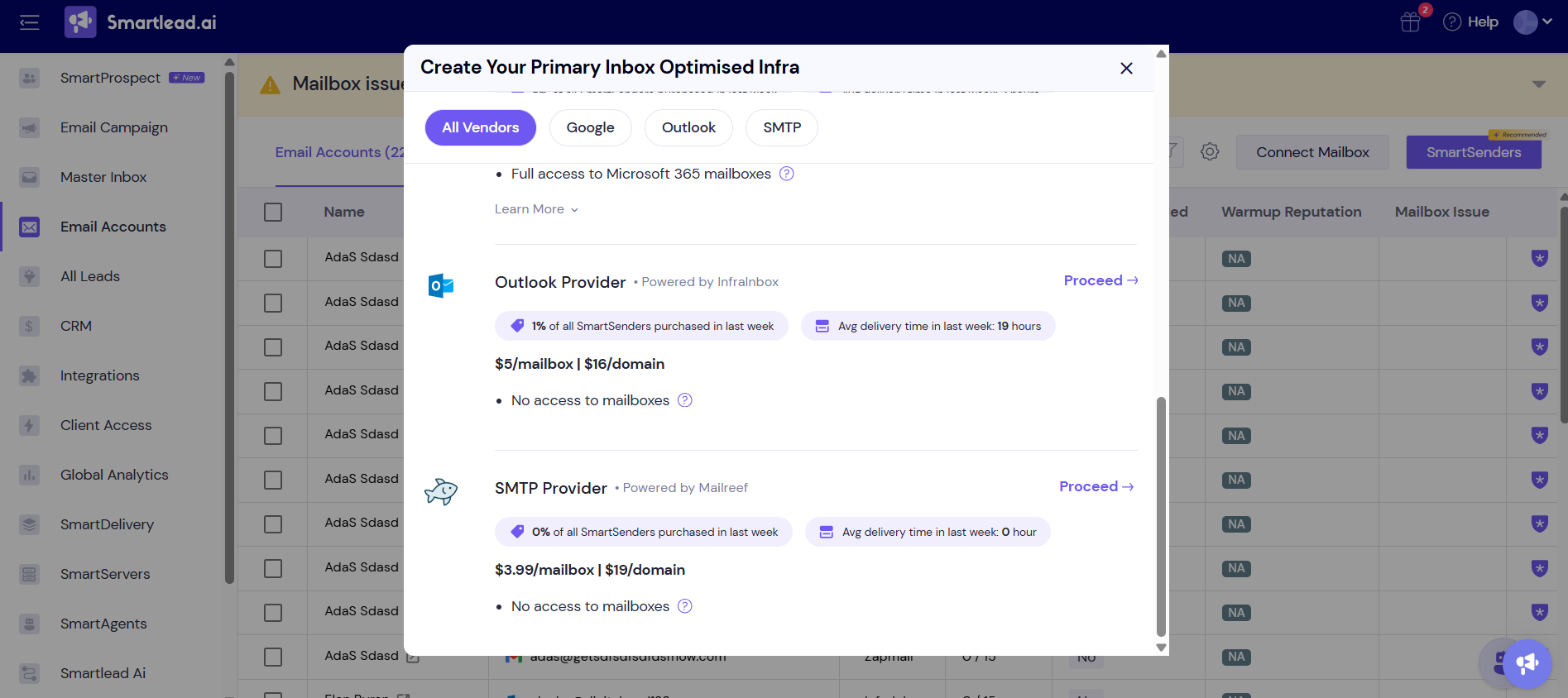Image resolution: width=1568 pixels, height=698 pixels.
Task: Toggle the hamburger sidebar menu icon
Action: click(x=30, y=22)
